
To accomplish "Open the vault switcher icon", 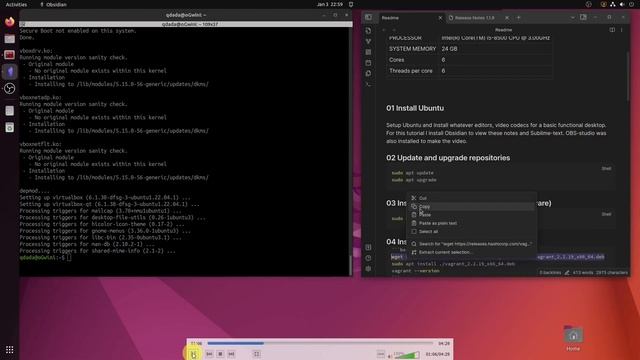I will [x=368, y=247].
